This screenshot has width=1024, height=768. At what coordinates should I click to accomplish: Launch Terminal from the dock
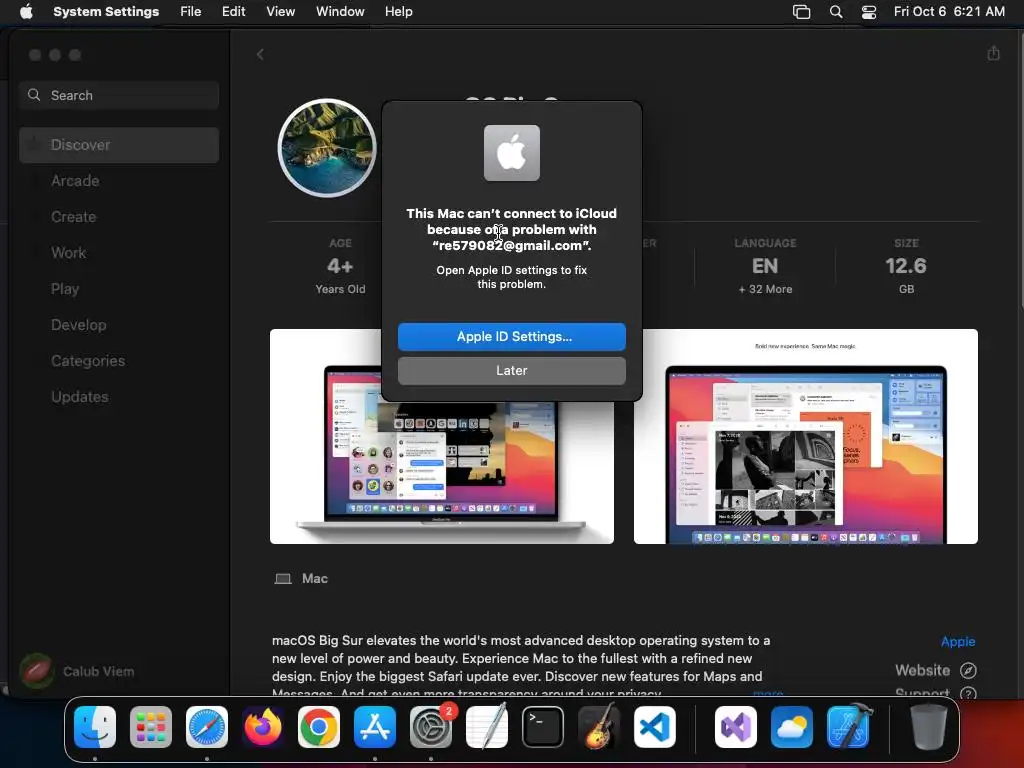[543, 727]
